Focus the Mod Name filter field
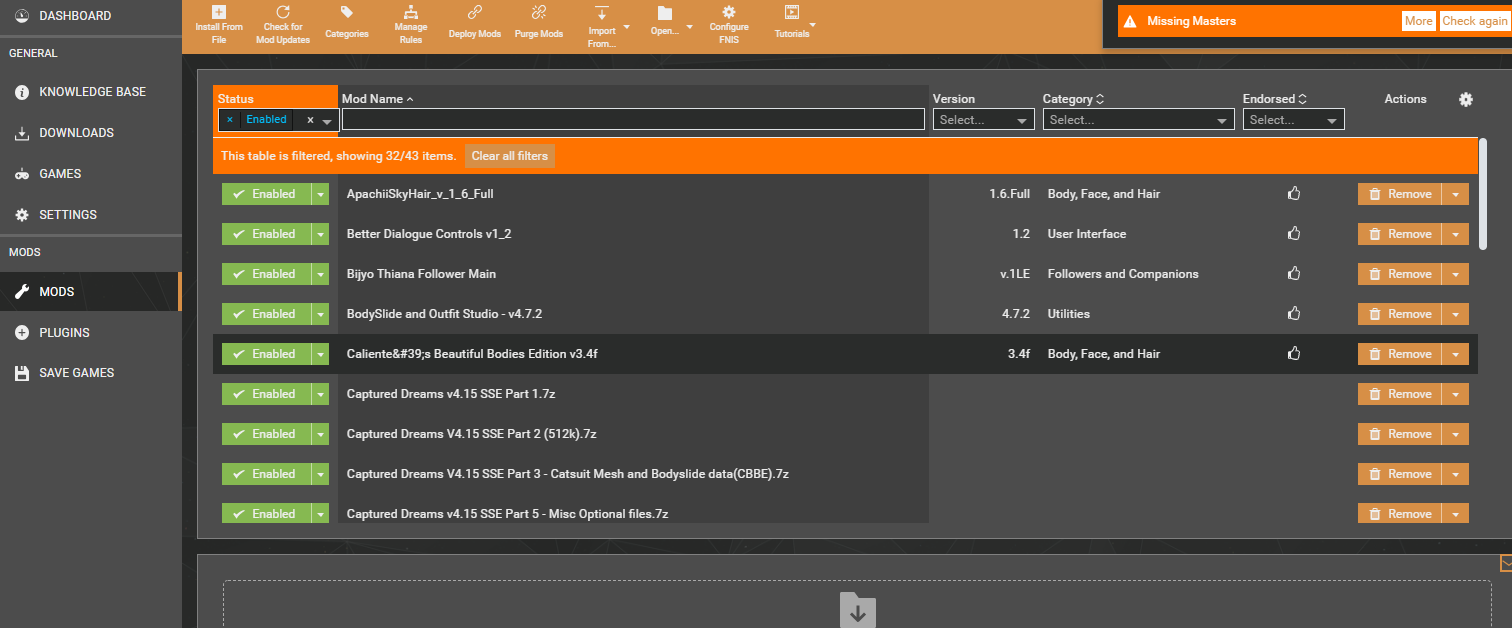This screenshot has width=1512, height=628. 633,119
